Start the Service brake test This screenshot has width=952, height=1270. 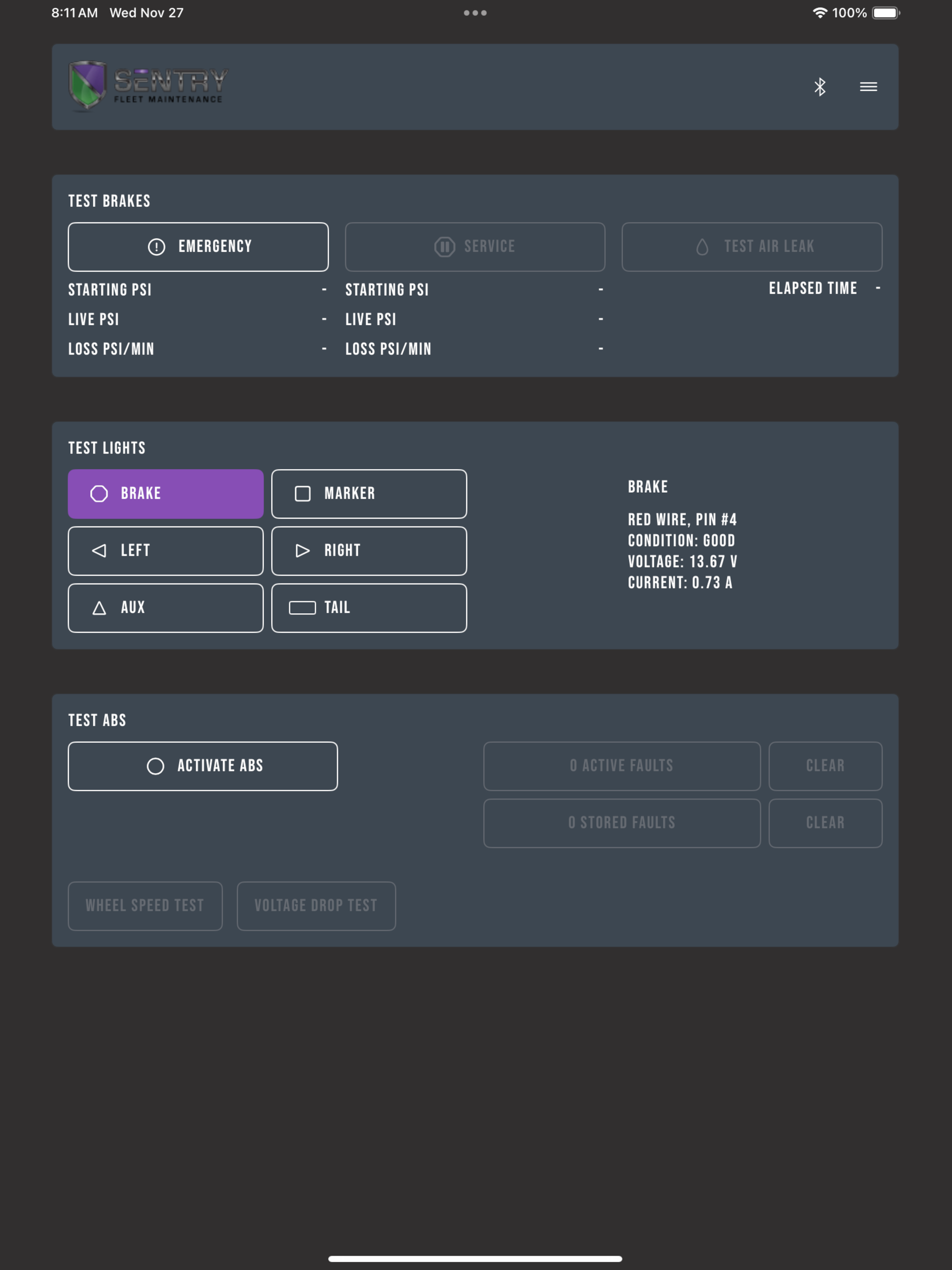point(475,247)
